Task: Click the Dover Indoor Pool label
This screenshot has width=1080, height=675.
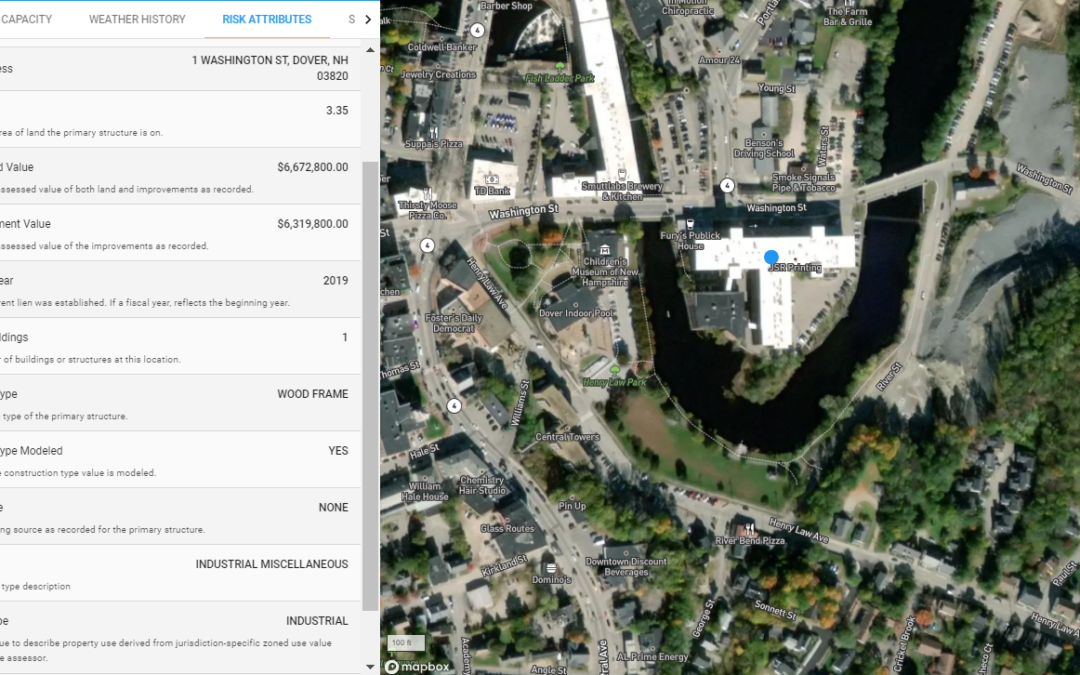Action: (x=575, y=313)
